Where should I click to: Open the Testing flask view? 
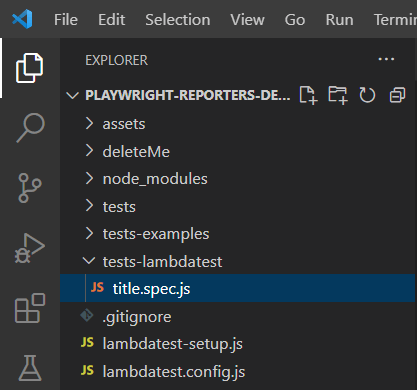pyautogui.click(x=30, y=368)
